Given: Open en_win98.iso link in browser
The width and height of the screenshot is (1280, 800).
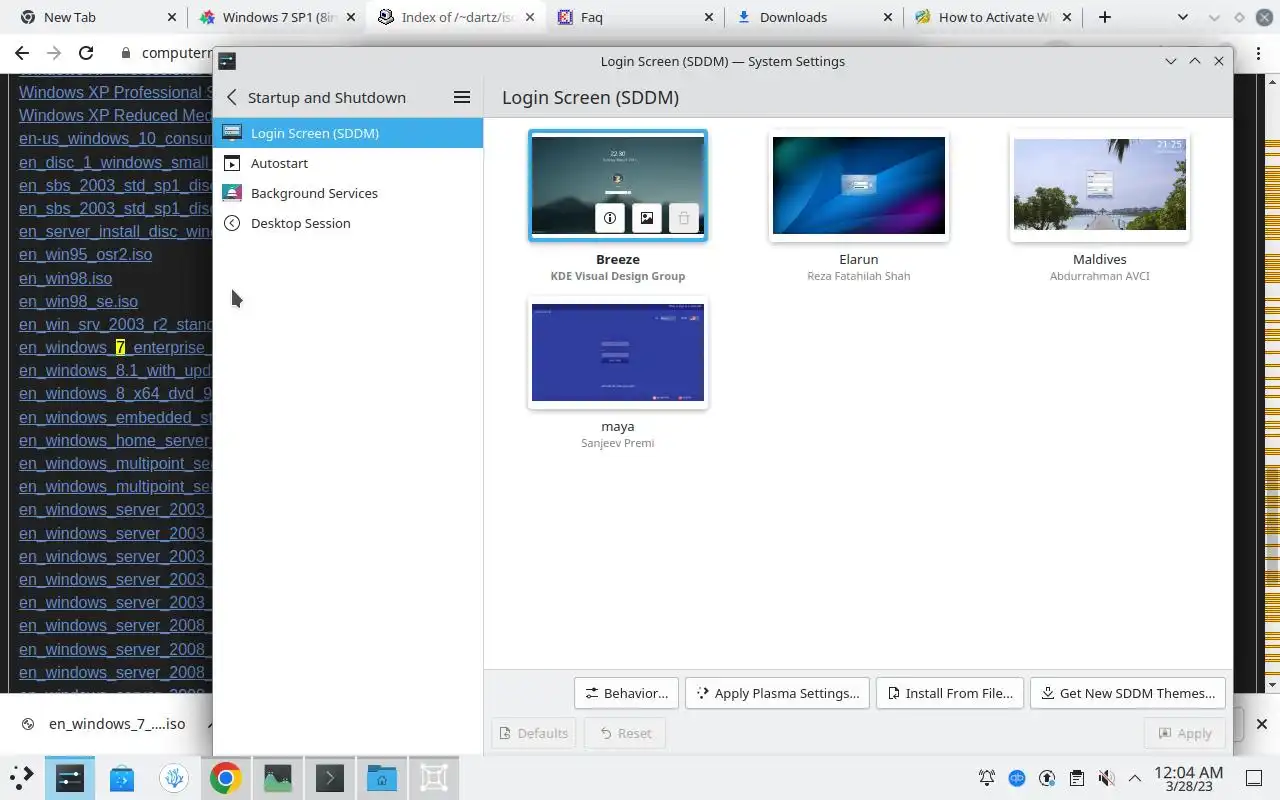Looking at the screenshot, I should [x=65, y=278].
